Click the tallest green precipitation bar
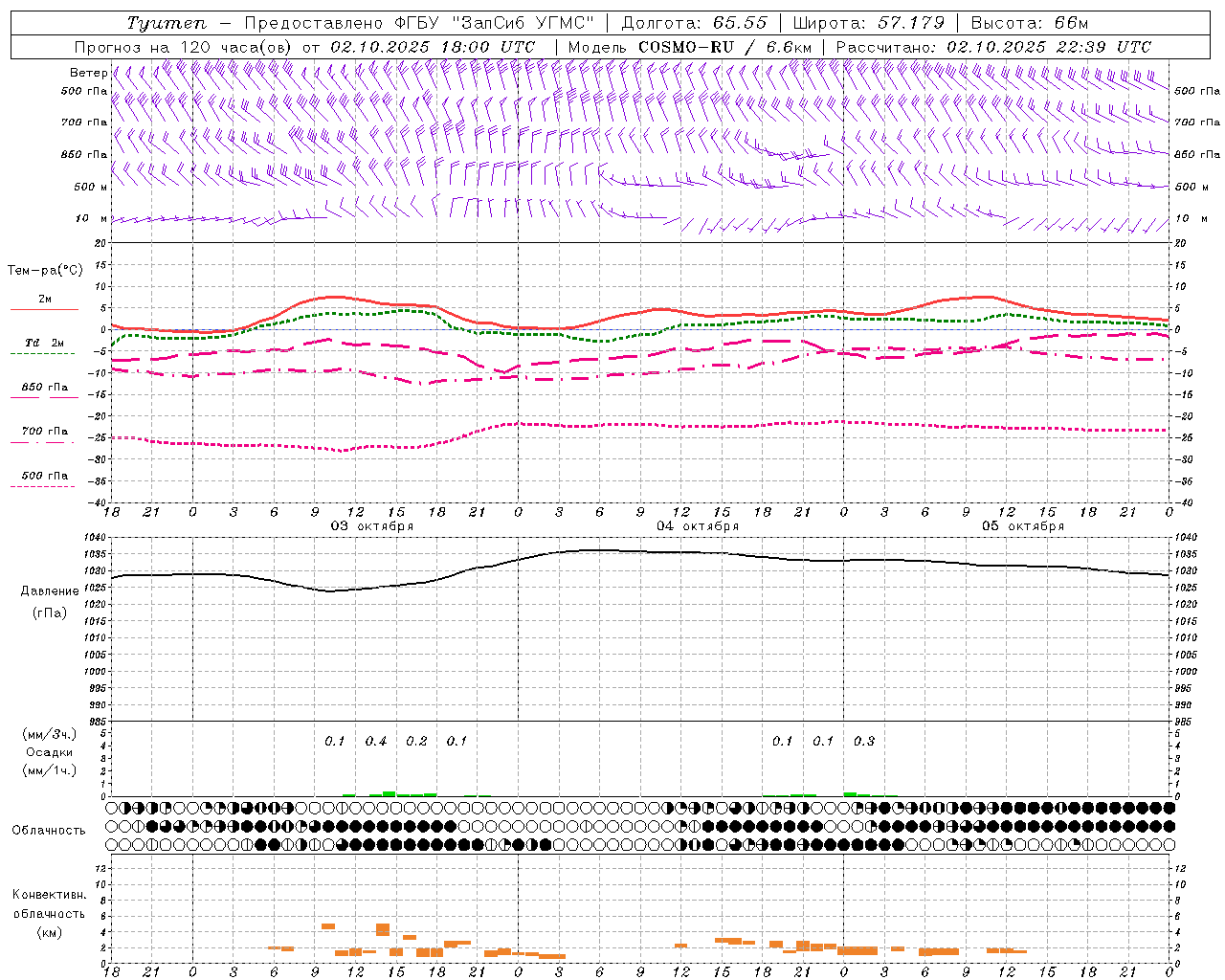The height and width of the screenshot is (980, 1225). 390,793
